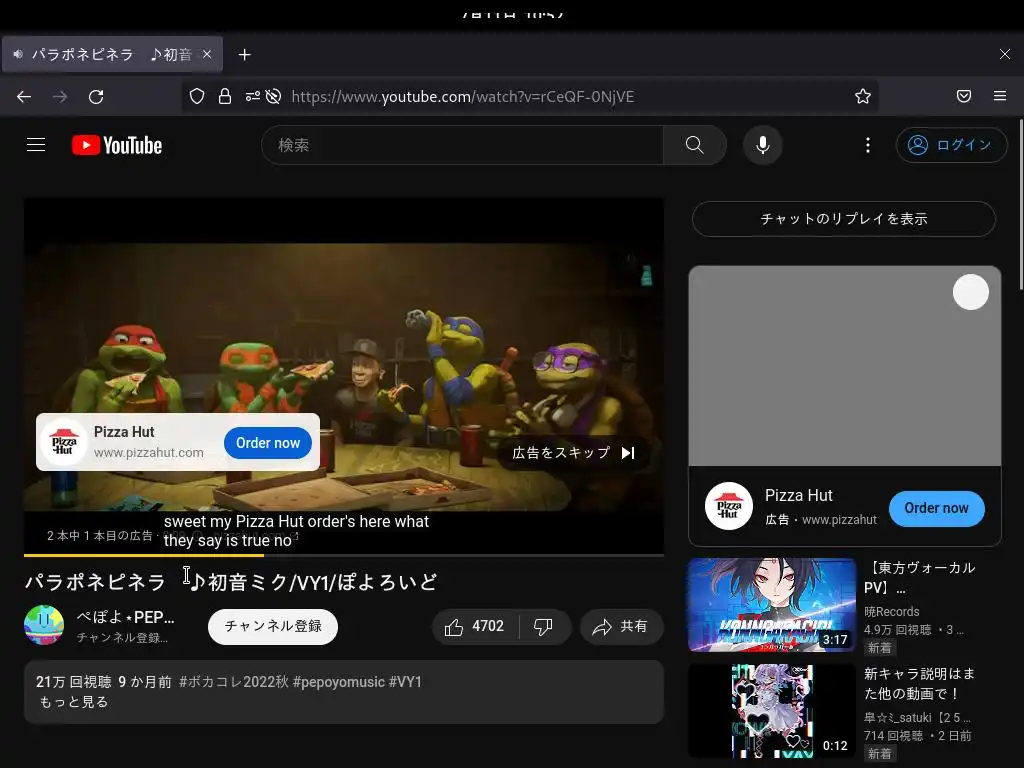Dislike the video with thumbs down
The image size is (1024, 768).
click(x=543, y=627)
